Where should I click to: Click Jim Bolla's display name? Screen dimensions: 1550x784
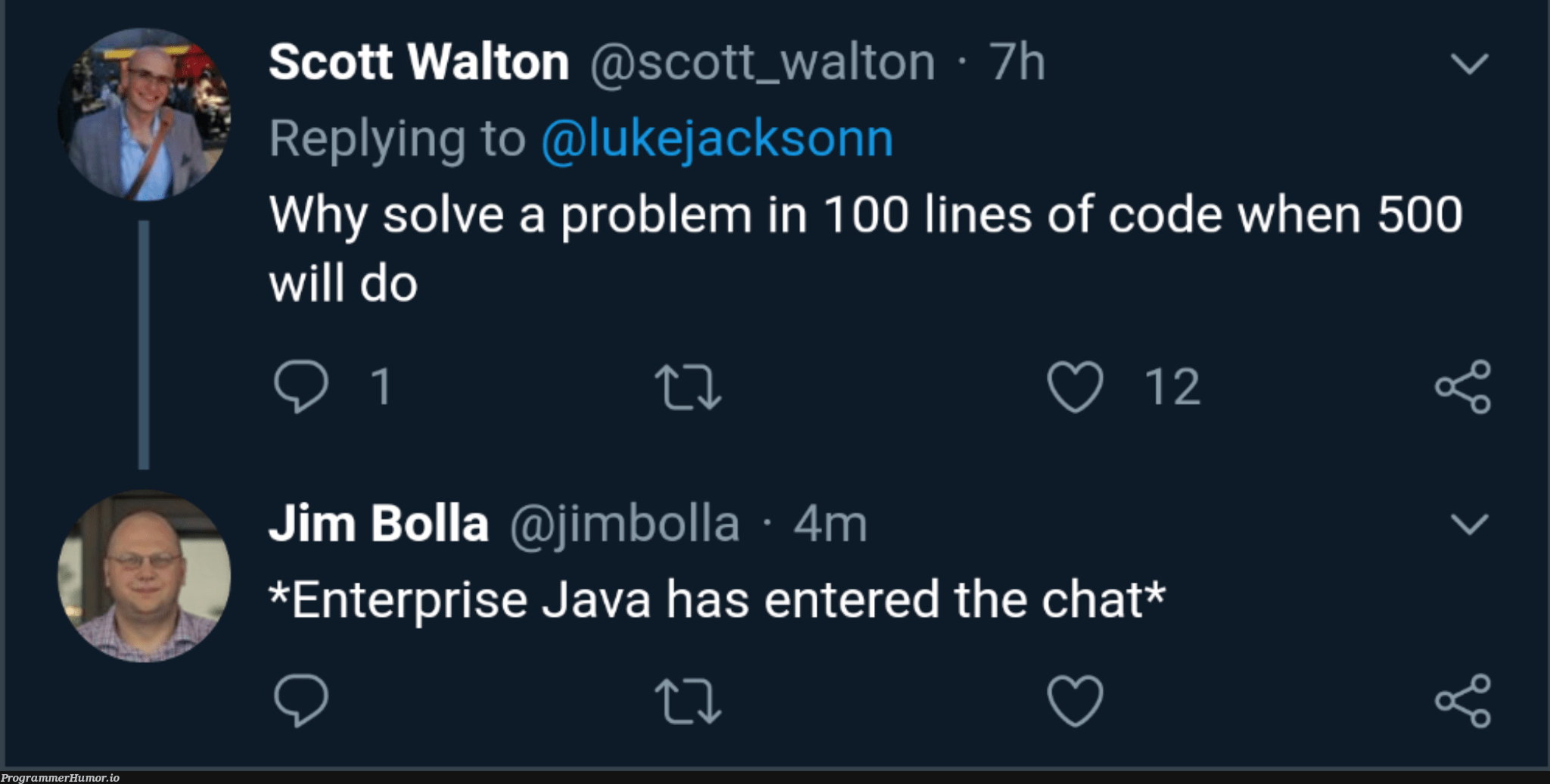pyautogui.click(x=378, y=524)
